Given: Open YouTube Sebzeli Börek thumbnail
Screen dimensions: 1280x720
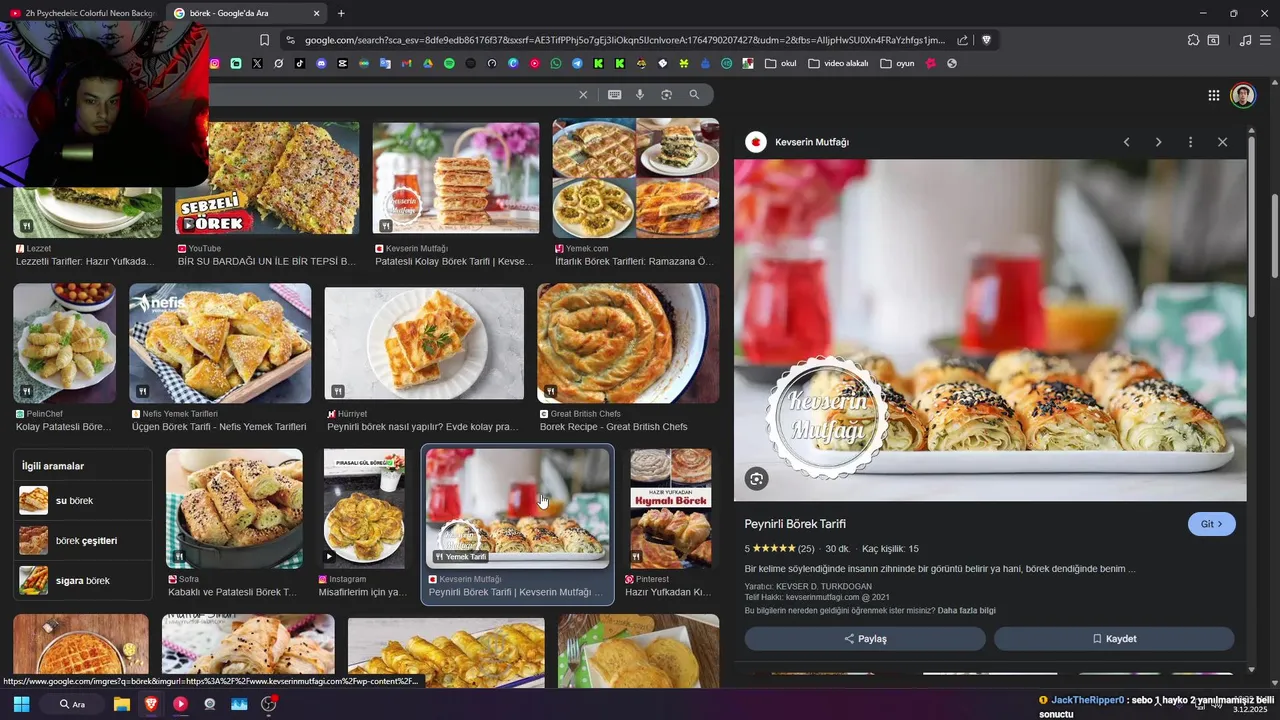Looking at the screenshot, I should point(267,178).
